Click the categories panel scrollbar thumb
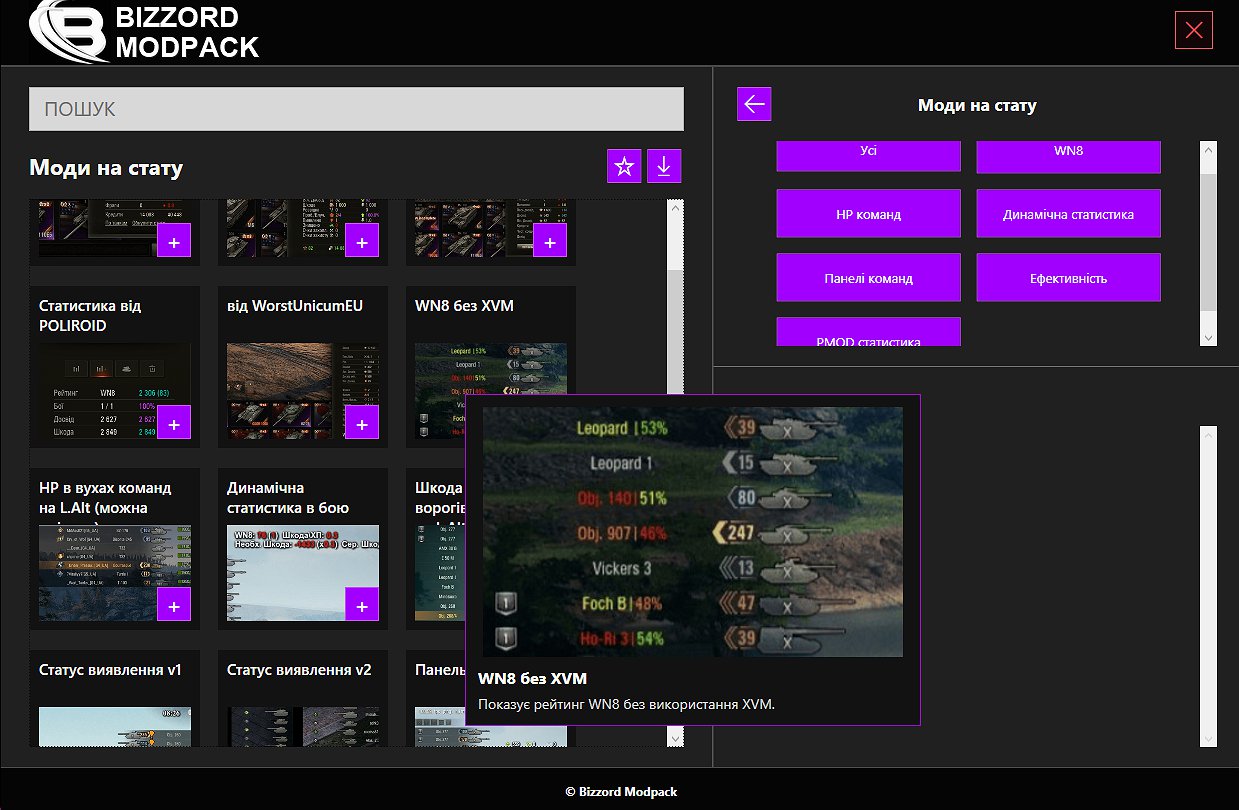 [1209, 241]
